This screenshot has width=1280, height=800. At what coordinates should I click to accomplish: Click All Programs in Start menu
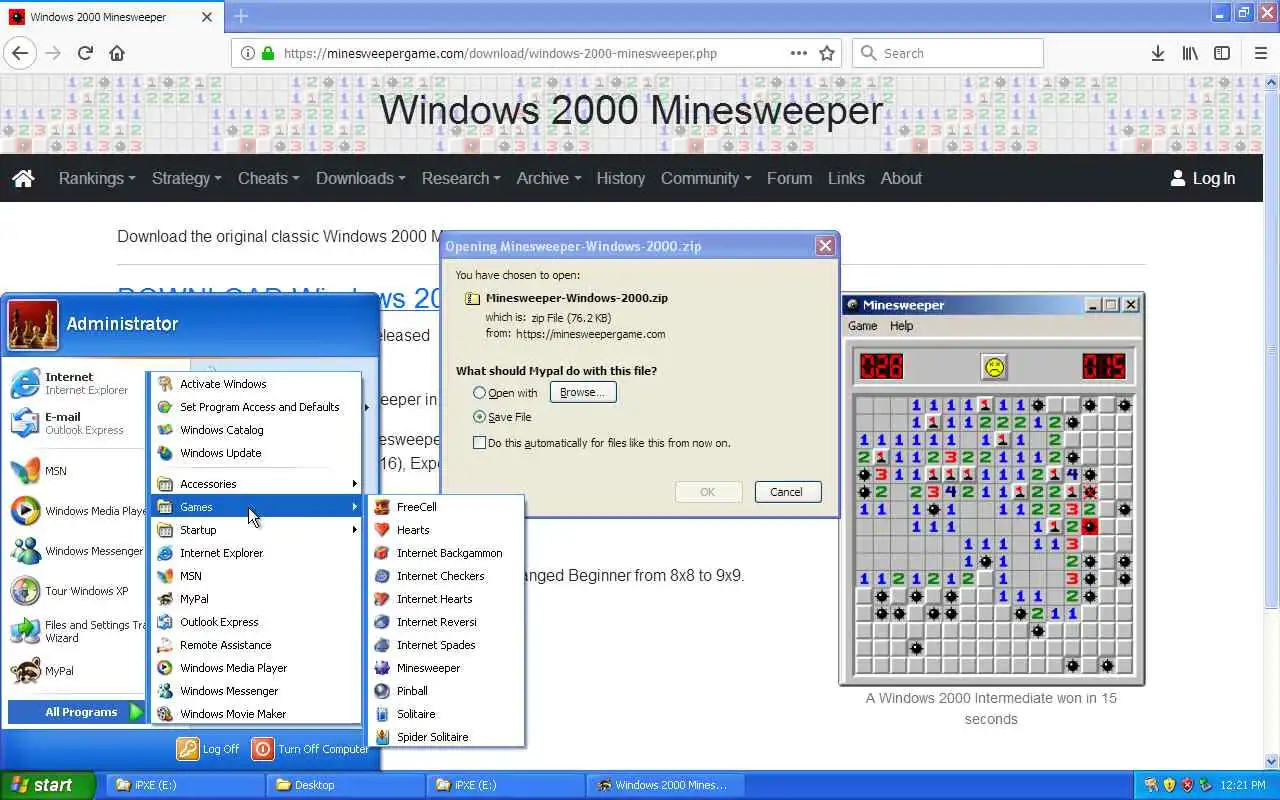tap(78, 712)
